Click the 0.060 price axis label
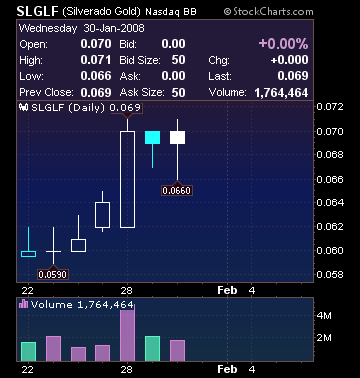 click(x=330, y=251)
